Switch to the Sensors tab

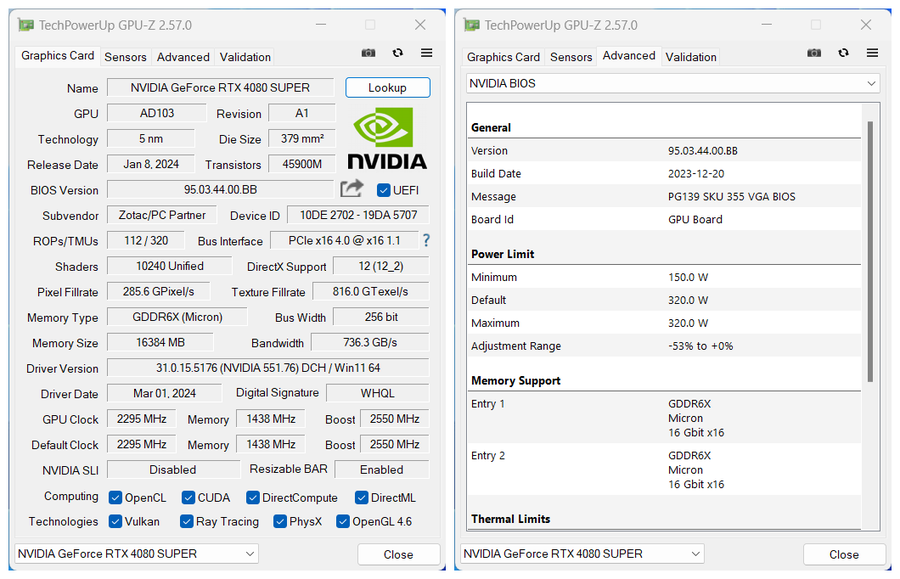click(125, 57)
